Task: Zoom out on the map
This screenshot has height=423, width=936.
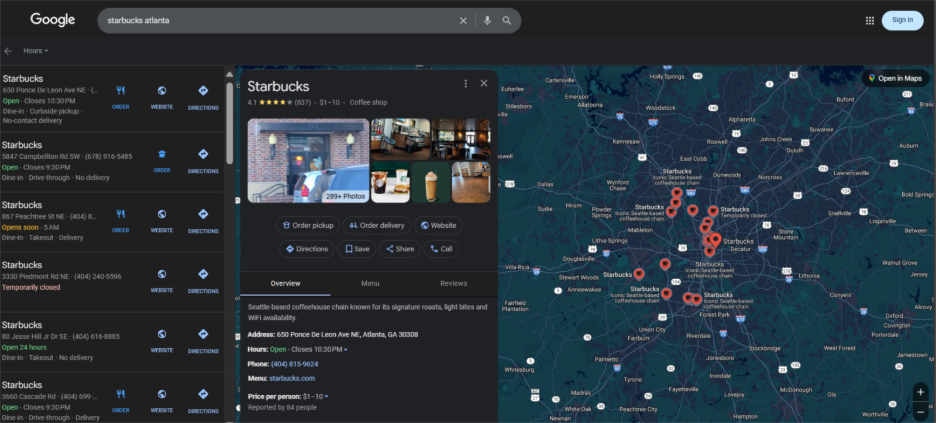Action: 920,411
